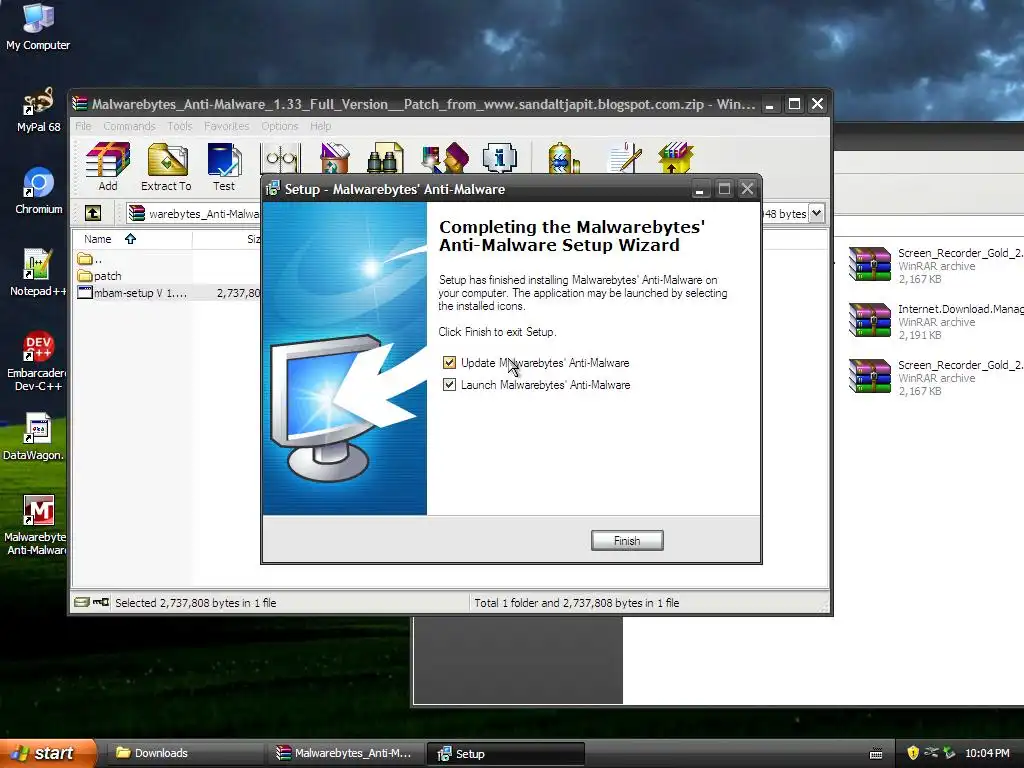The height and width of the screenshot is (768, 1024).
Task: Open the File menu in WinRAR
Action: coord(83,126)
